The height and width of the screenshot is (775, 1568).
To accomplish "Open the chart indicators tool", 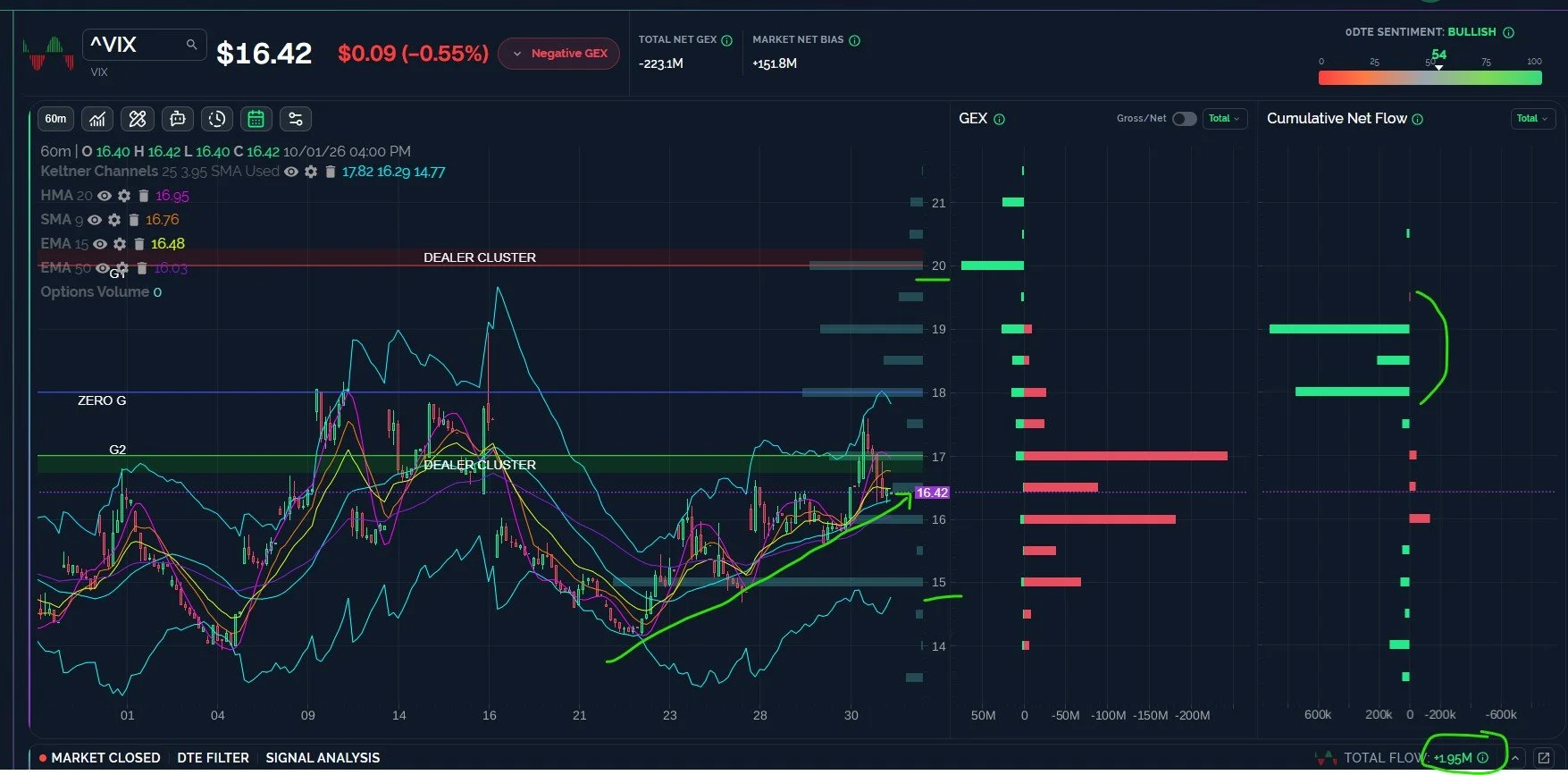I will click(97, 119).
